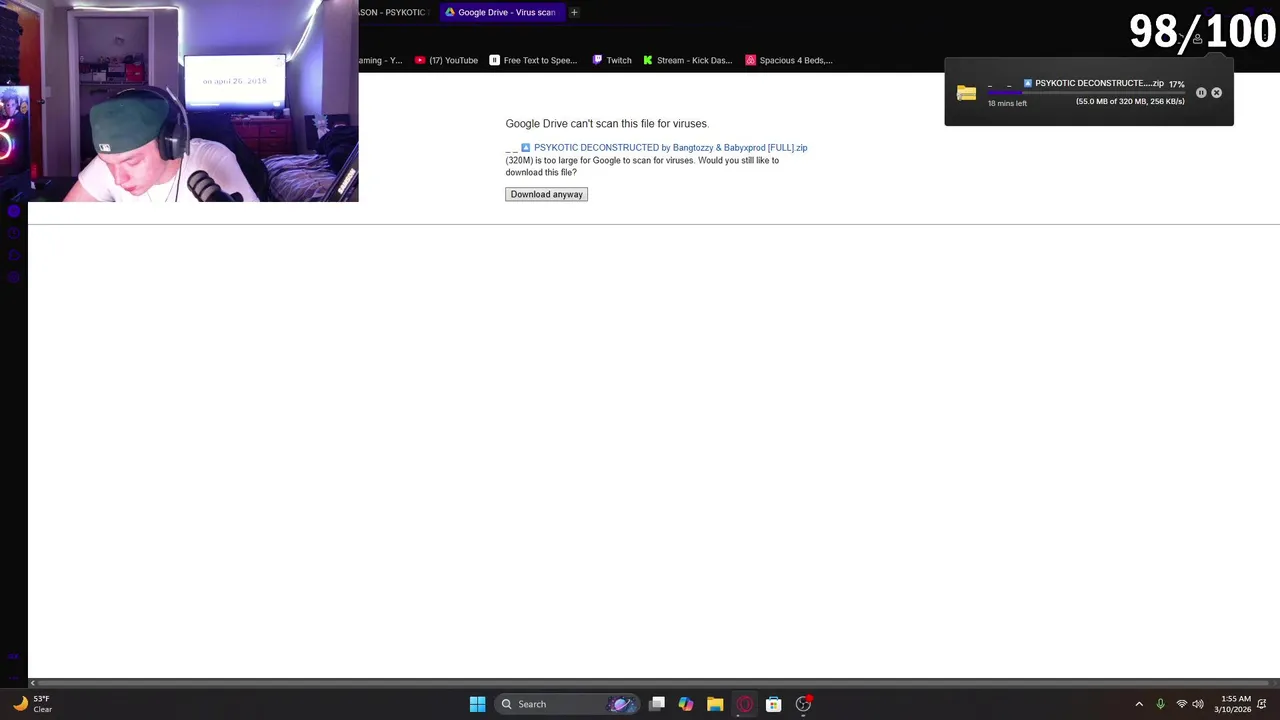The height and width of the screenshot is (720, 1280).
Task: Open the PSYKOTIC DECONSTRUCTED zip file link
Action: pyautogui.click(x=670, y=147)
